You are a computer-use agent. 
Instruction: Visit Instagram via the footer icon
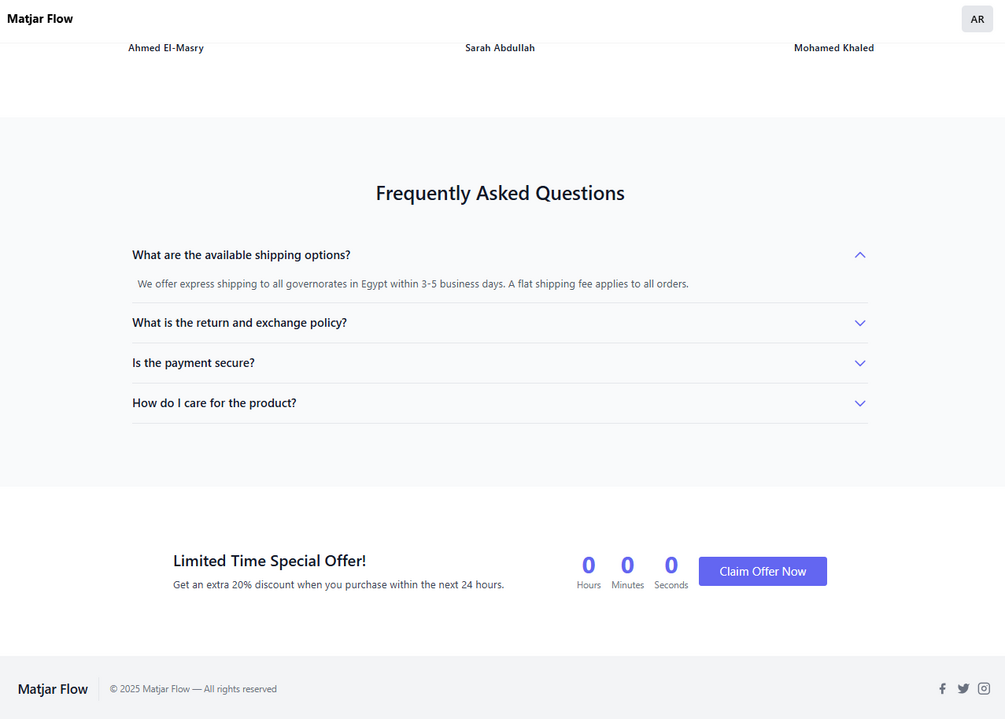(984, 689)
